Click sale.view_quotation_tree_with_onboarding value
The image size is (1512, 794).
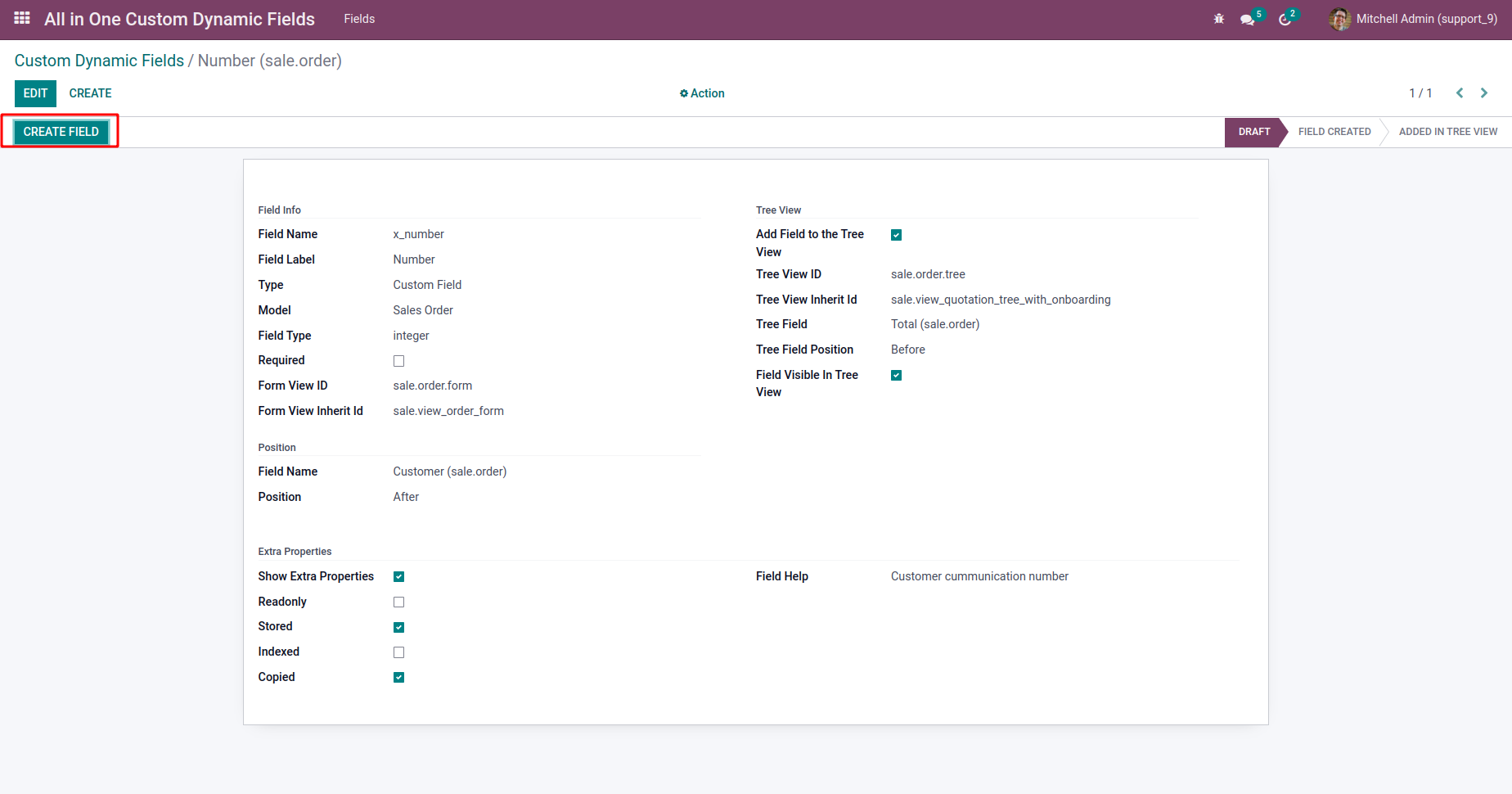coord(1001,300)
